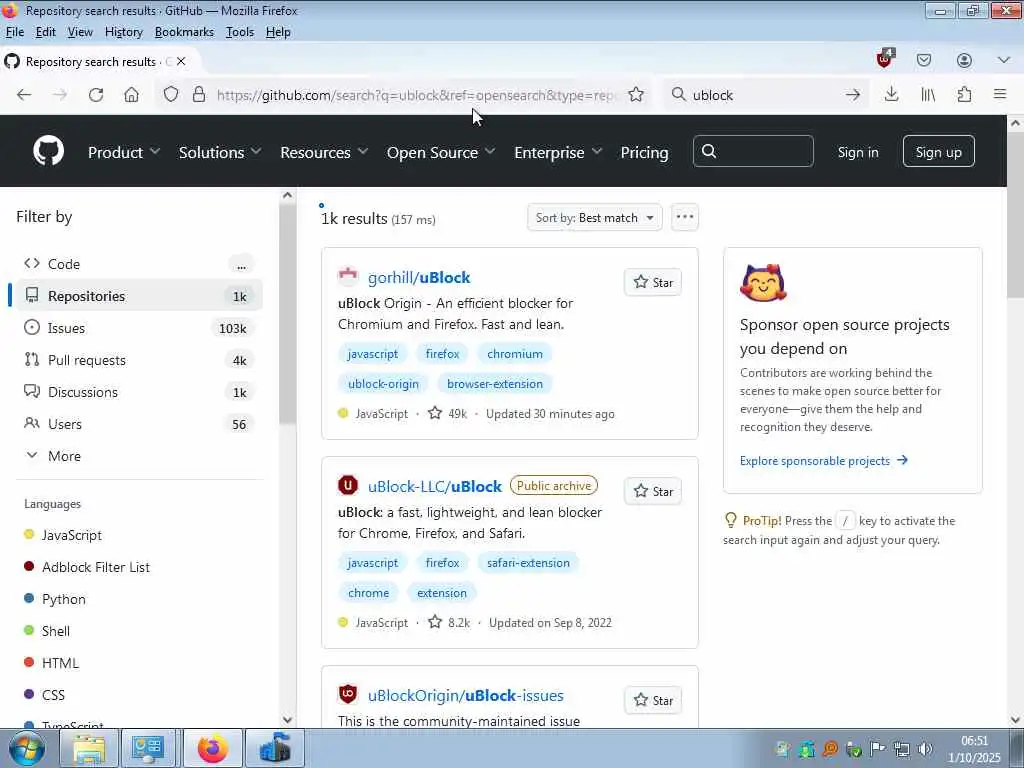Click uBlockOrigin shield avatar icon
The height and width of the screenshot is (768, 1024).
[348, 694]
